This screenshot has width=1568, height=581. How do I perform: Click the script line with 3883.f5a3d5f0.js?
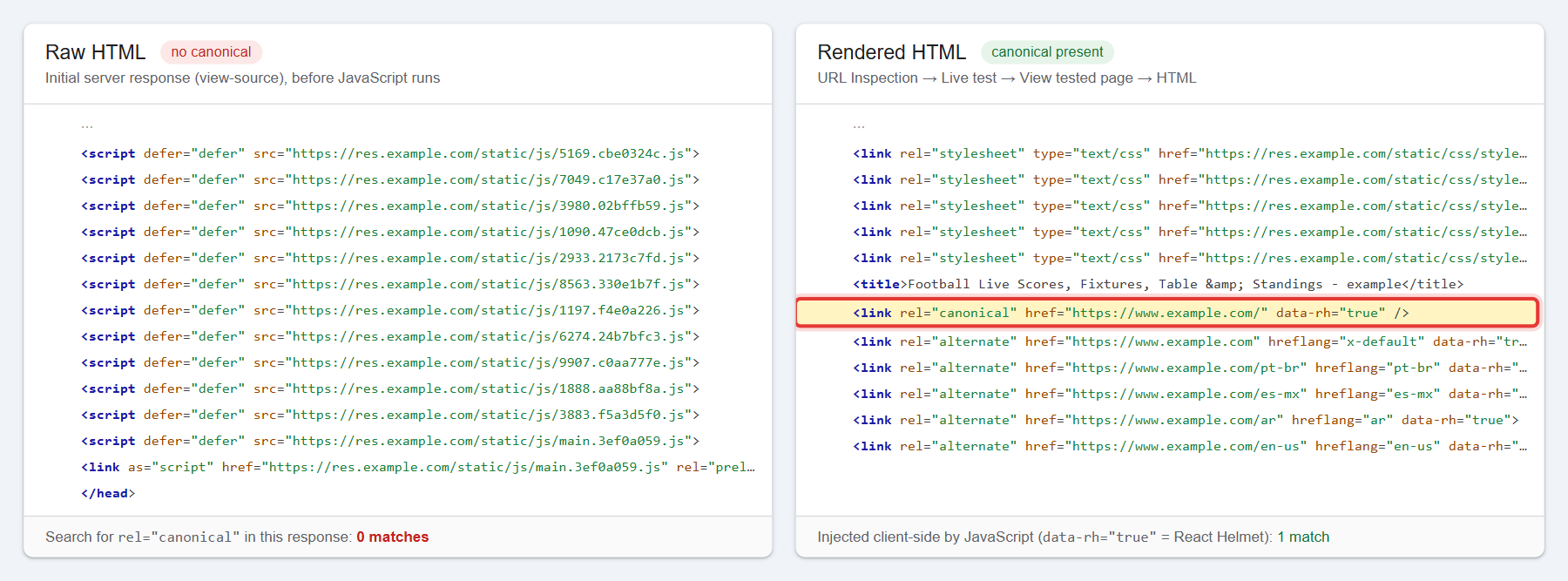click(390, 415)
